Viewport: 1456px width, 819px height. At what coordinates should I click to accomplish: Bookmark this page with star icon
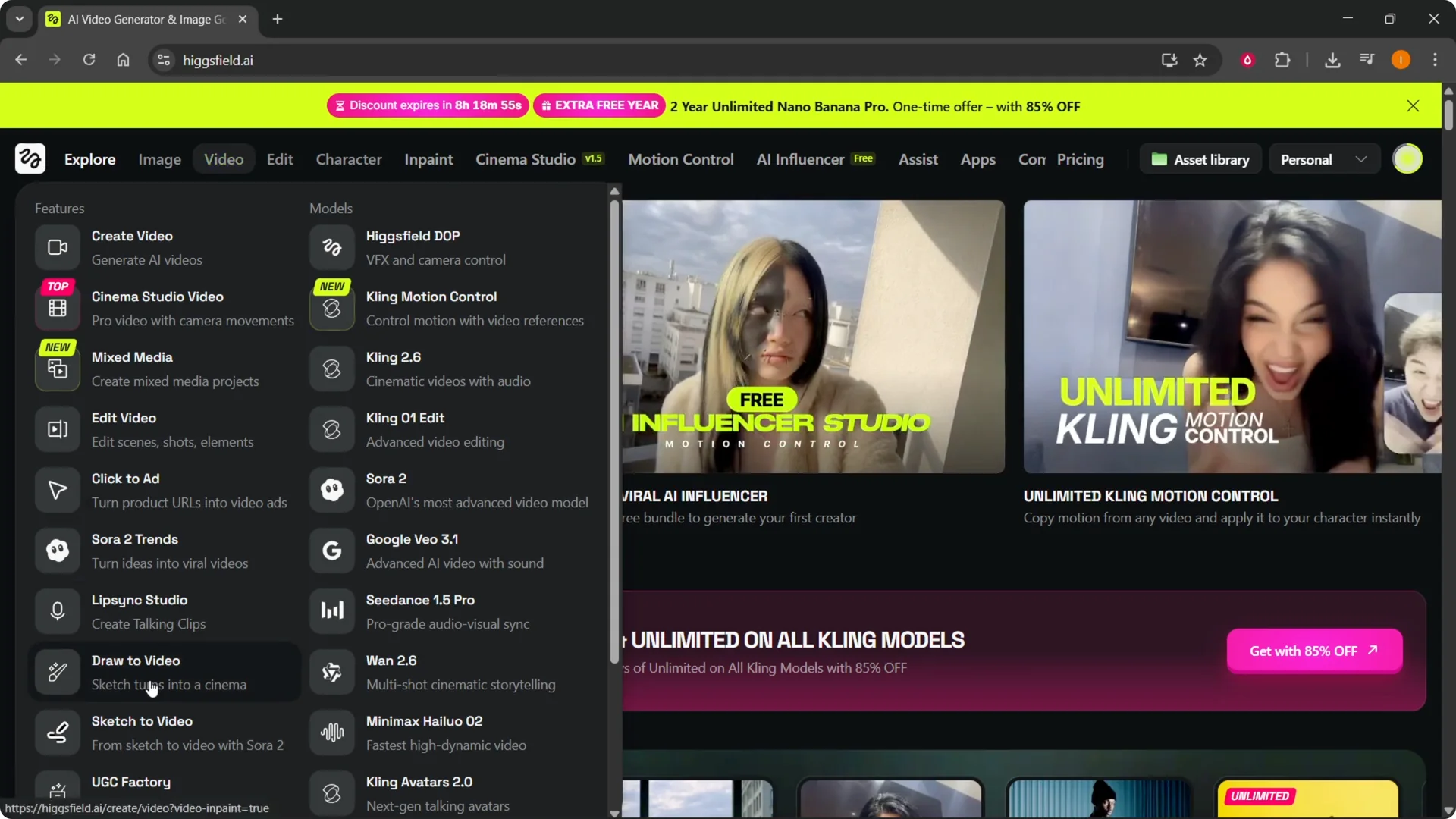(x=1200, y=60)
